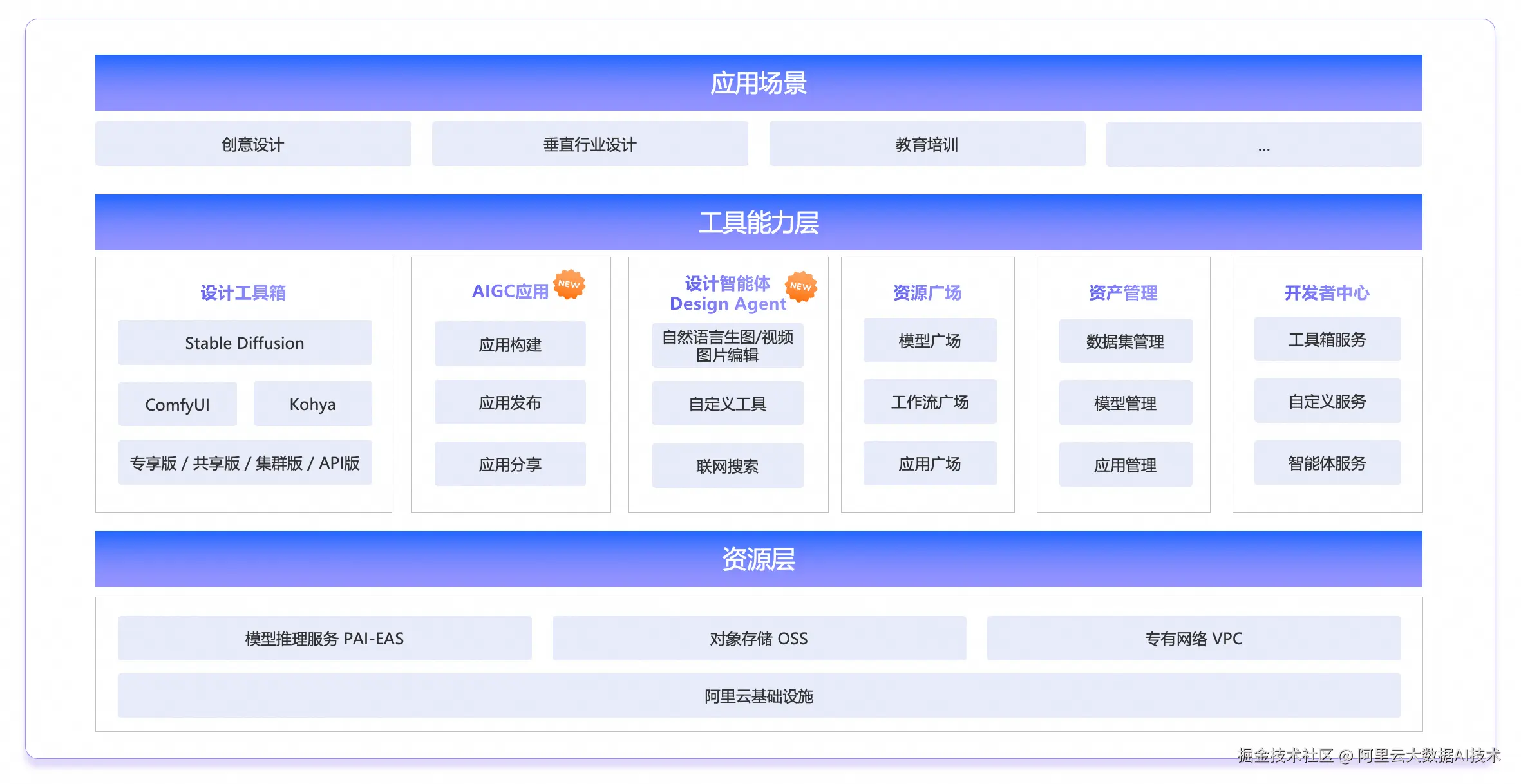Click the 创意设计 scenario box
Image resolution: width=1521 pixels, height=784 pixels.
(253, 144)
